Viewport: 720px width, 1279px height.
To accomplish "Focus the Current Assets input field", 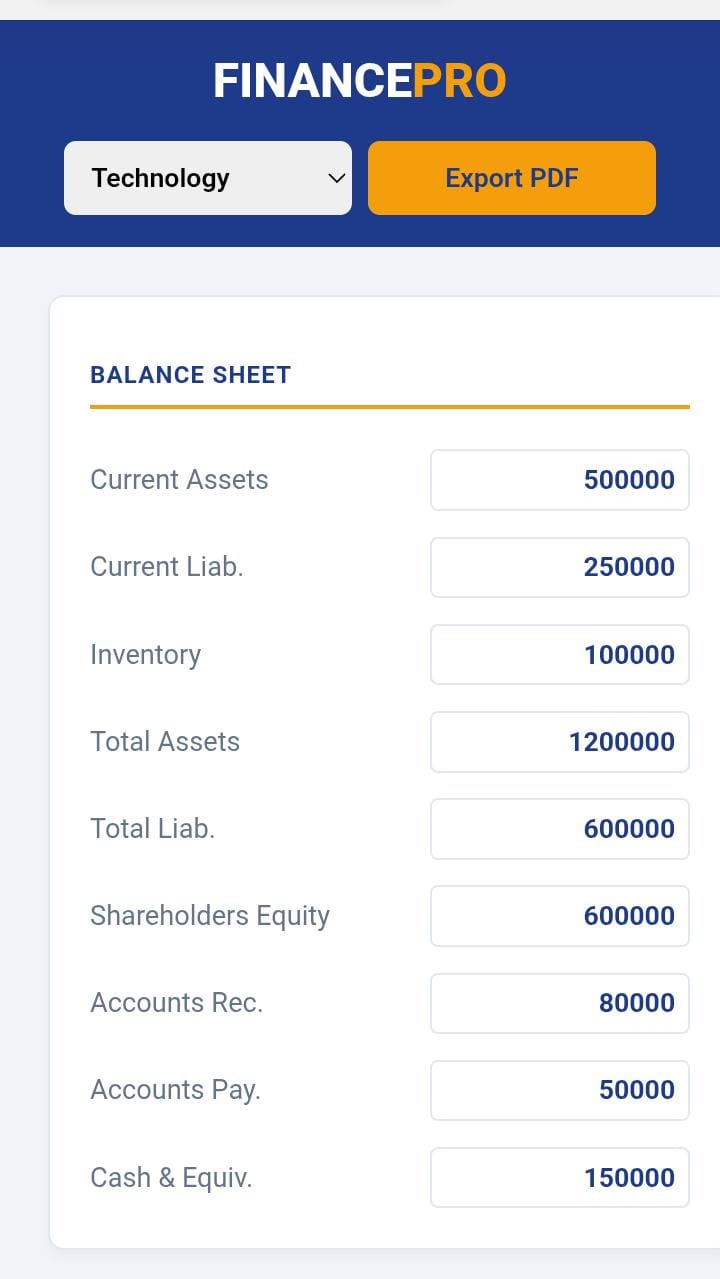I will coord(559,480).
